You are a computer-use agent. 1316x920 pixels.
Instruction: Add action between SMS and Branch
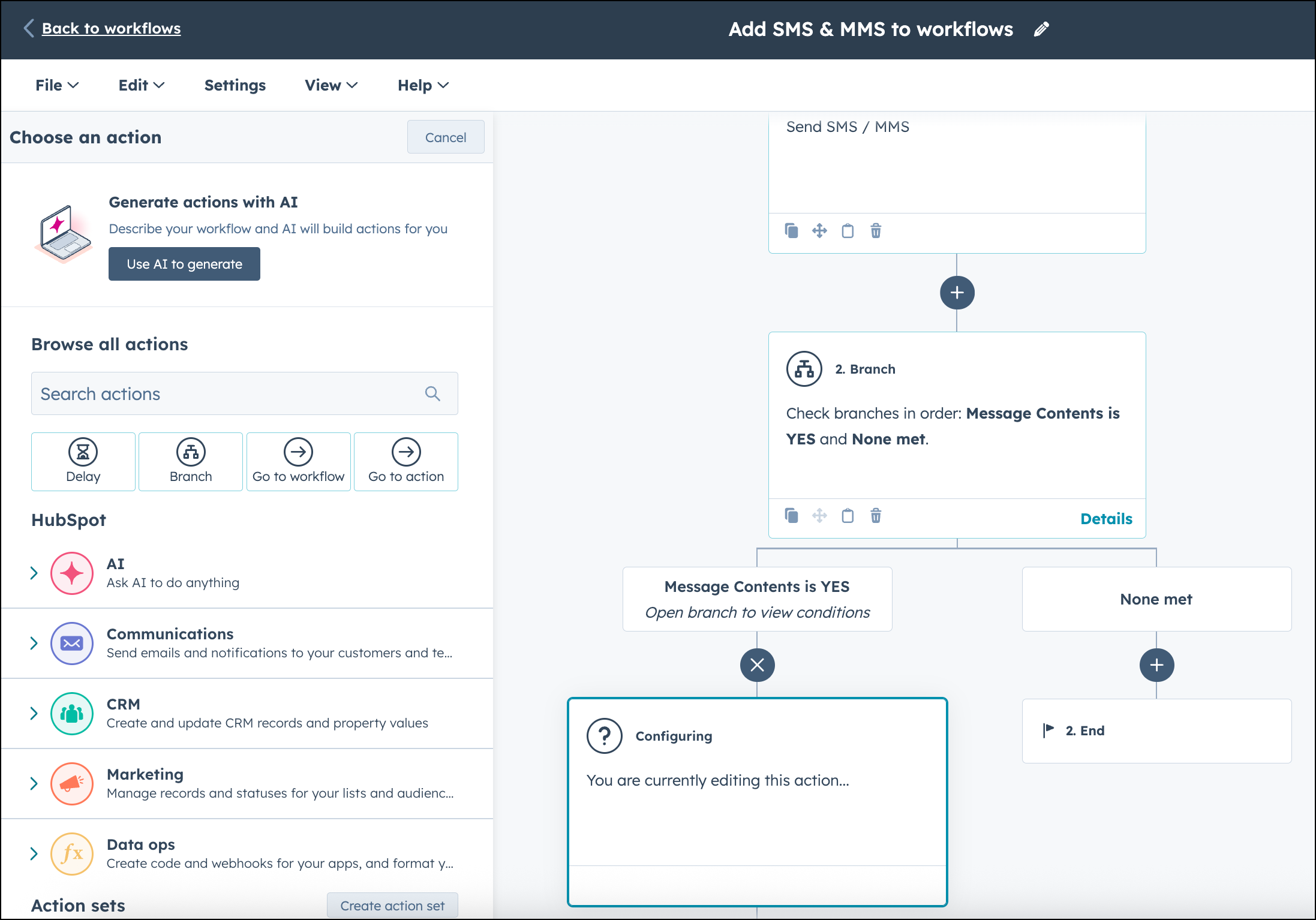pos(957,293)
